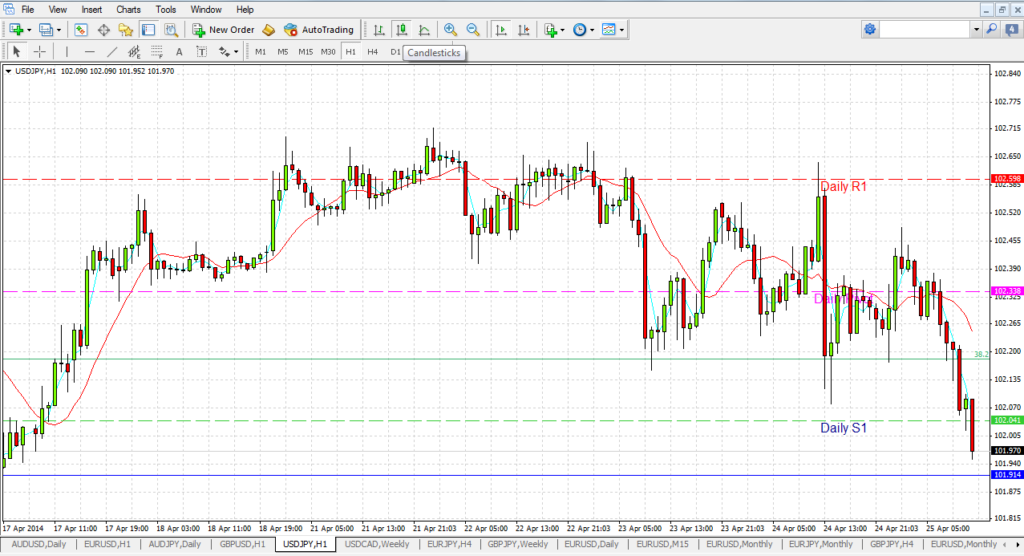Toggle chart shift from right border

[524, 29]
